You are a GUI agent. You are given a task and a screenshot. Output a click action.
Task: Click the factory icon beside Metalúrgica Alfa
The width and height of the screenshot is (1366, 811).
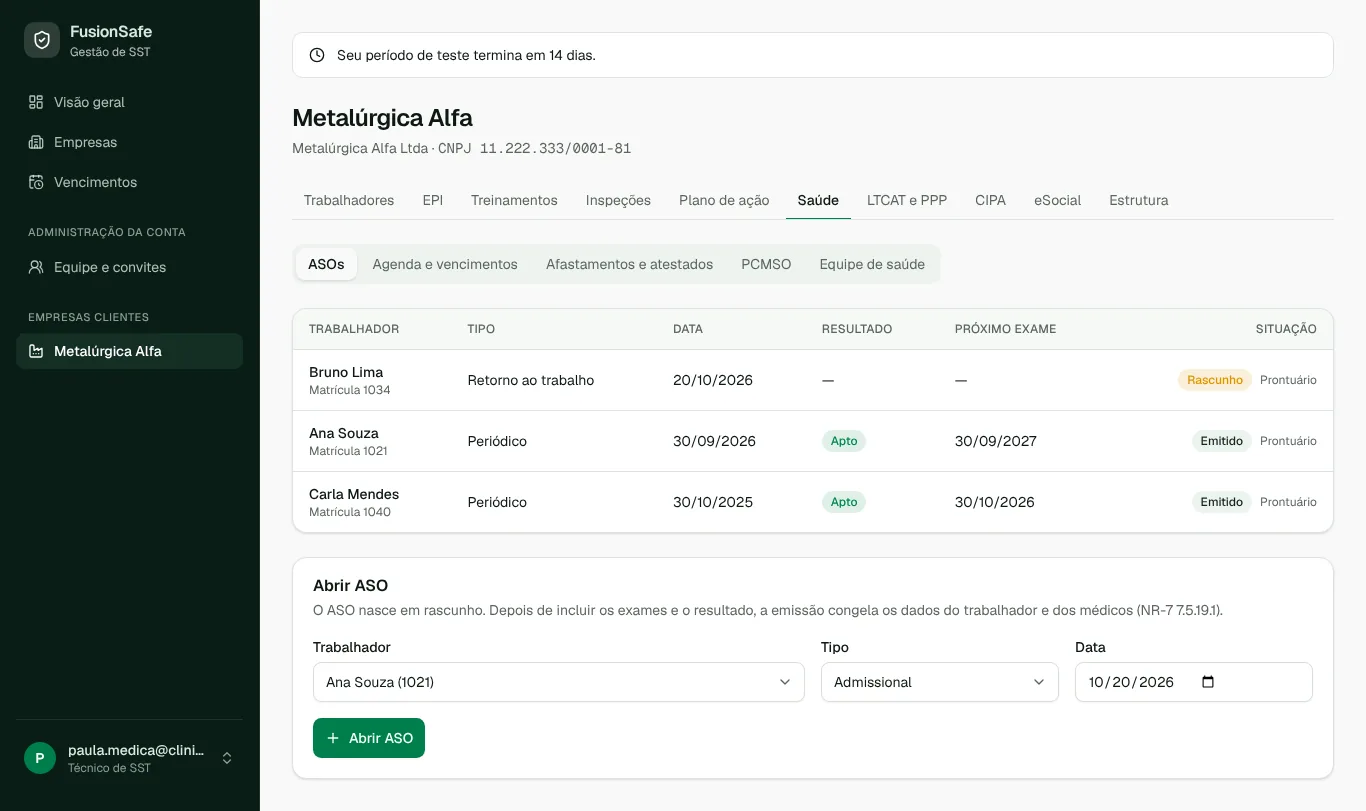36,351
